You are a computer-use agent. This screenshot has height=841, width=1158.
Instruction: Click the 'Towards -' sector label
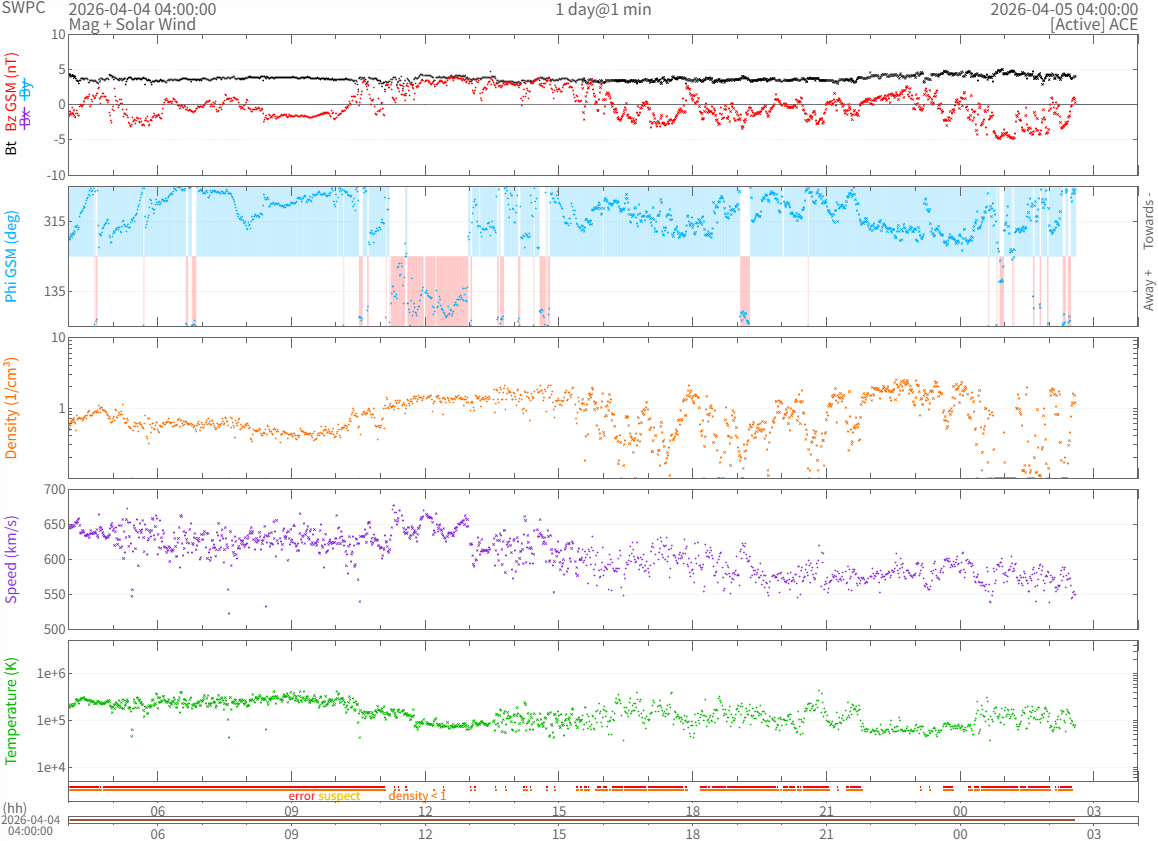[1148, 220]
